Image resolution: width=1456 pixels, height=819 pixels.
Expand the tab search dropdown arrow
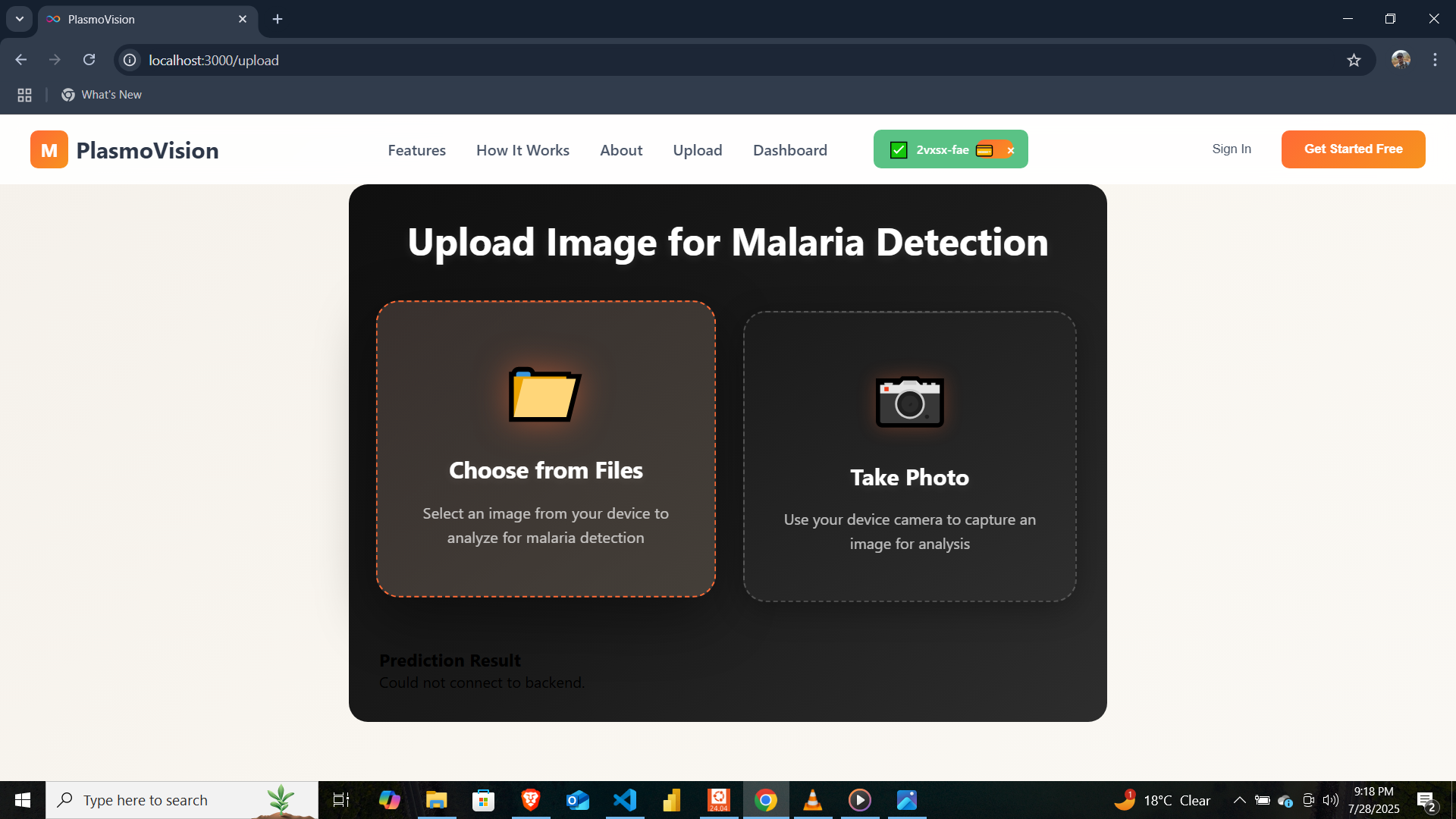[20, 19]
